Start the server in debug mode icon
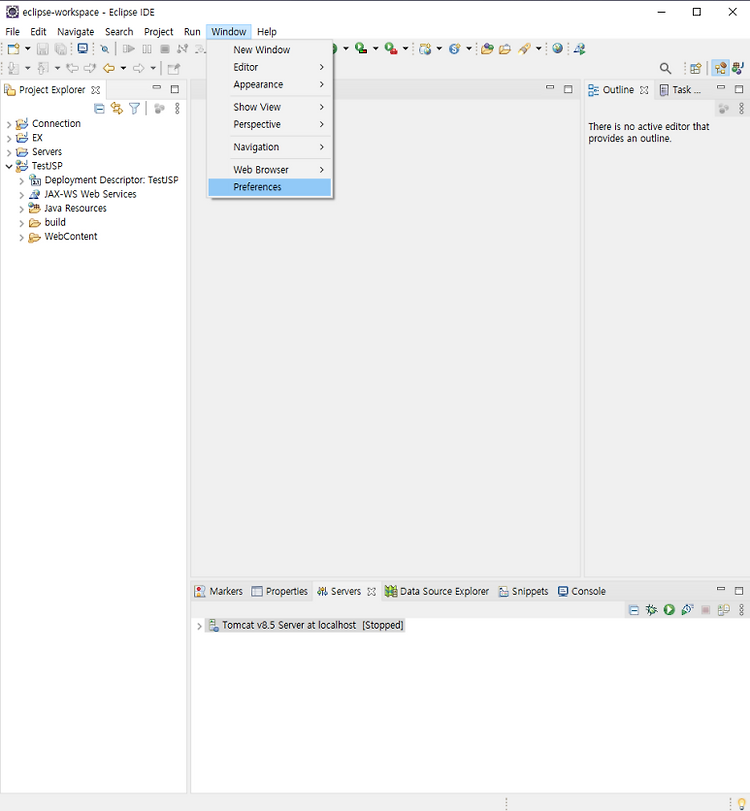 click(651, 610)
